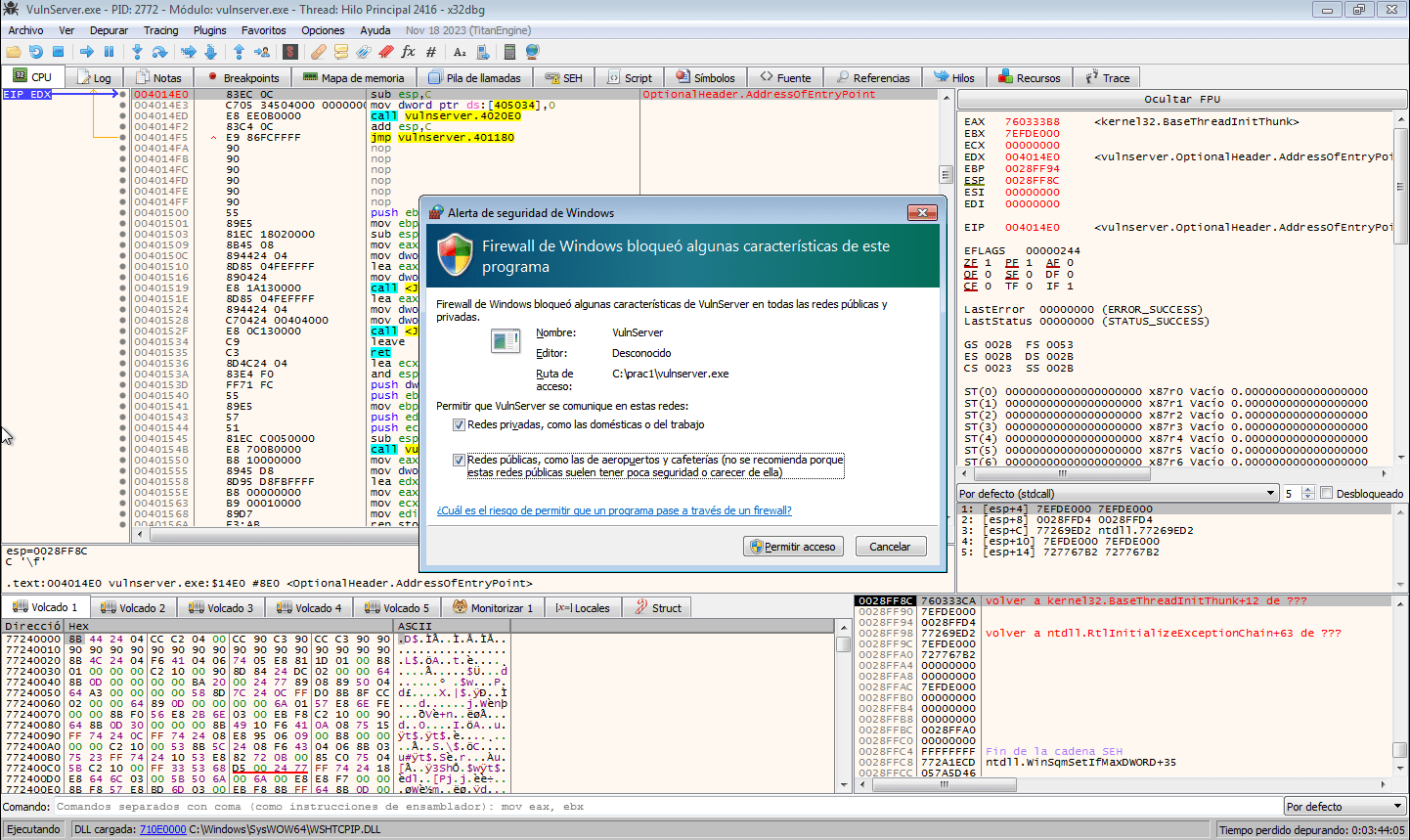Click Cancelar in the firewall alert
The width and height of the screenshot is (1410, 840).
click(x=891, y=547)
